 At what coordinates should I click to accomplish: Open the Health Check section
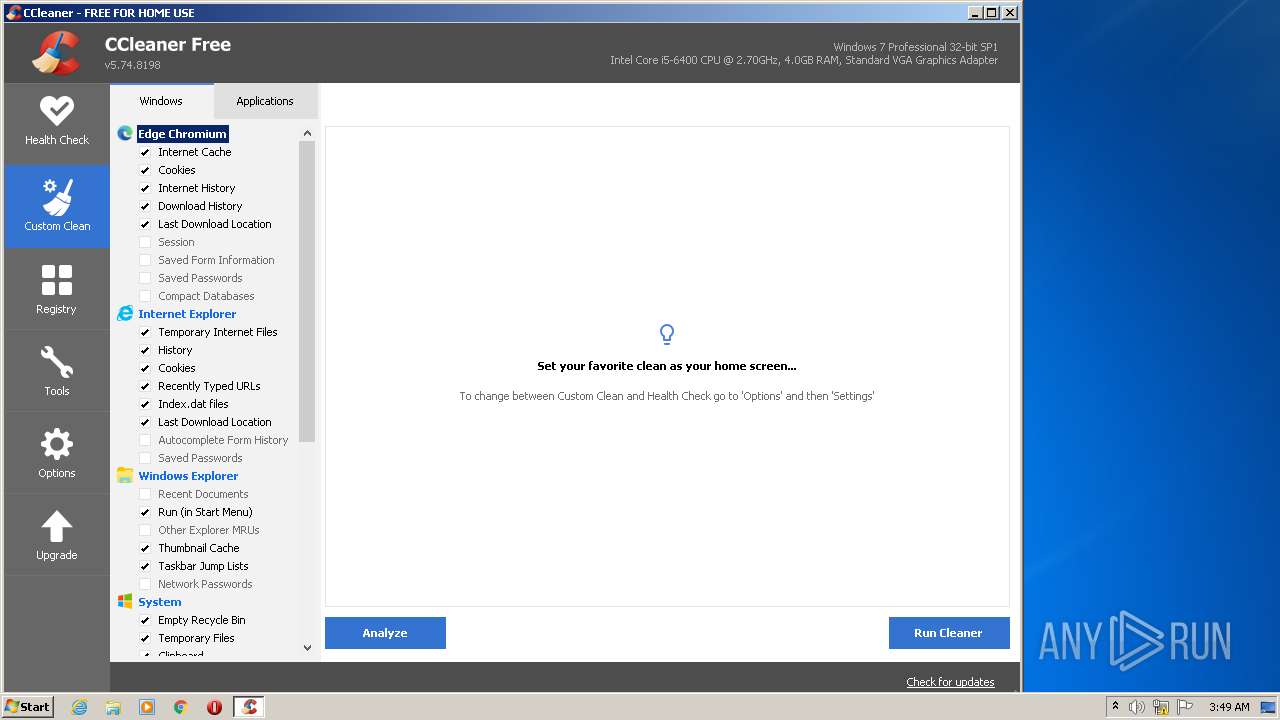click(x=57, y=123)
